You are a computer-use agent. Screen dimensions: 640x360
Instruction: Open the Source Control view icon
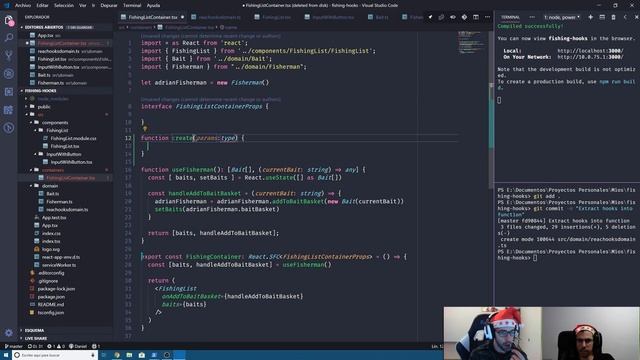coord(9,56)
